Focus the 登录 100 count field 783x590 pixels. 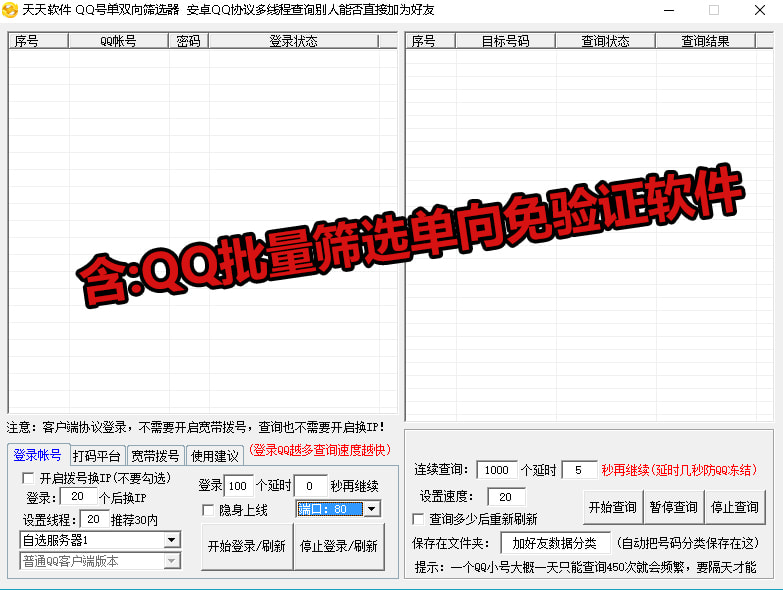coord(238,486)
